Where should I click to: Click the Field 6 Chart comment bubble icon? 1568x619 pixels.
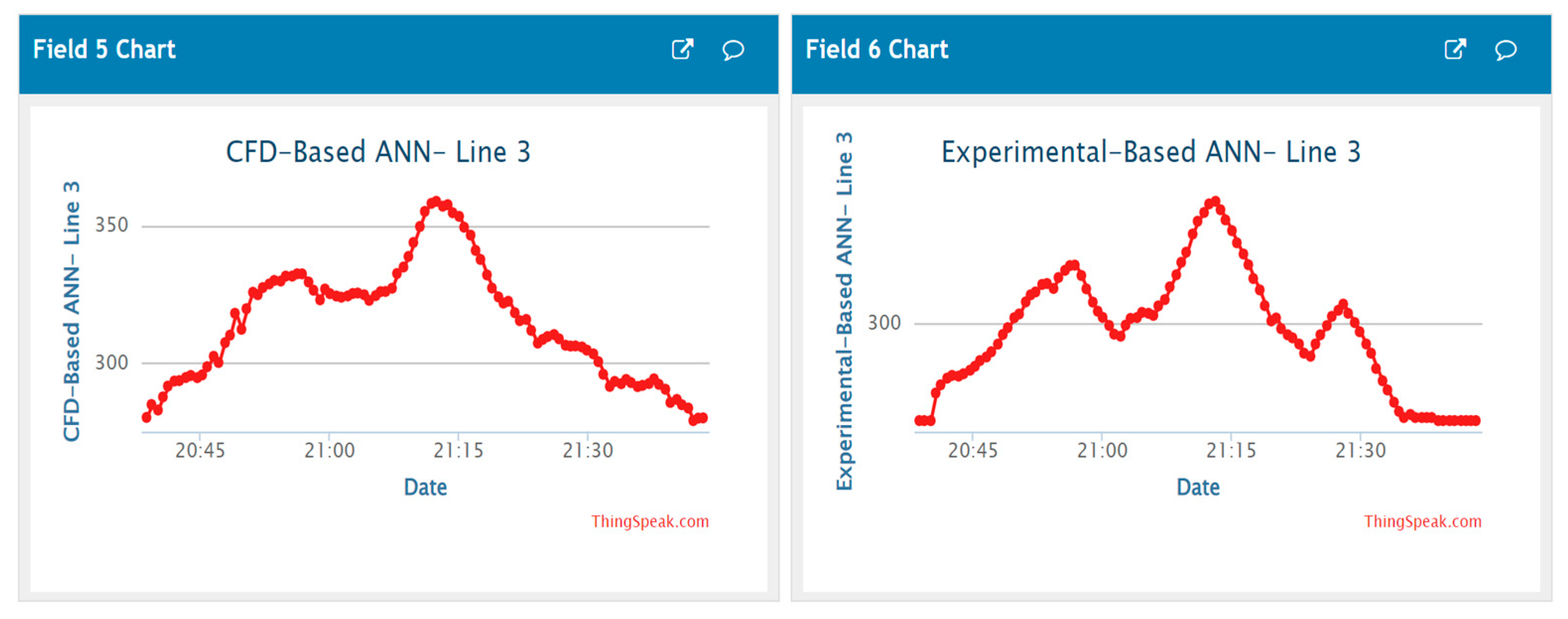(1505, 50)
